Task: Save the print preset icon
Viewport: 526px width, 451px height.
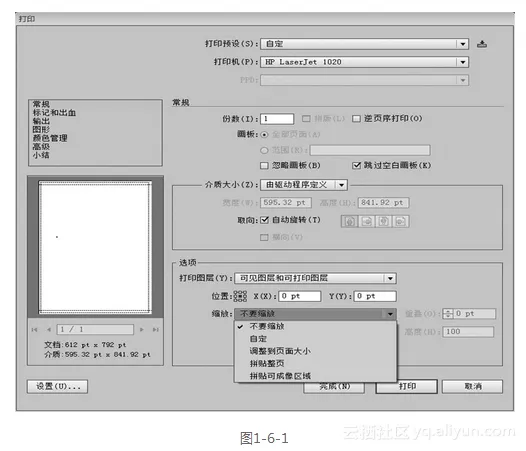Action: coord(482,44)
